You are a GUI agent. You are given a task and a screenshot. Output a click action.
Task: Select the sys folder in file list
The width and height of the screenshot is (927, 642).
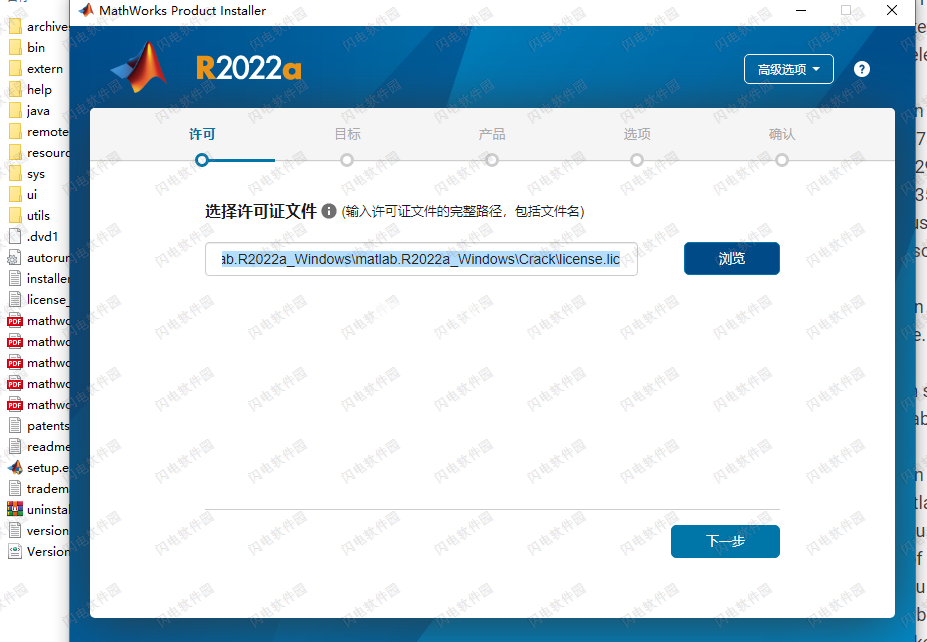pos(28,173)
